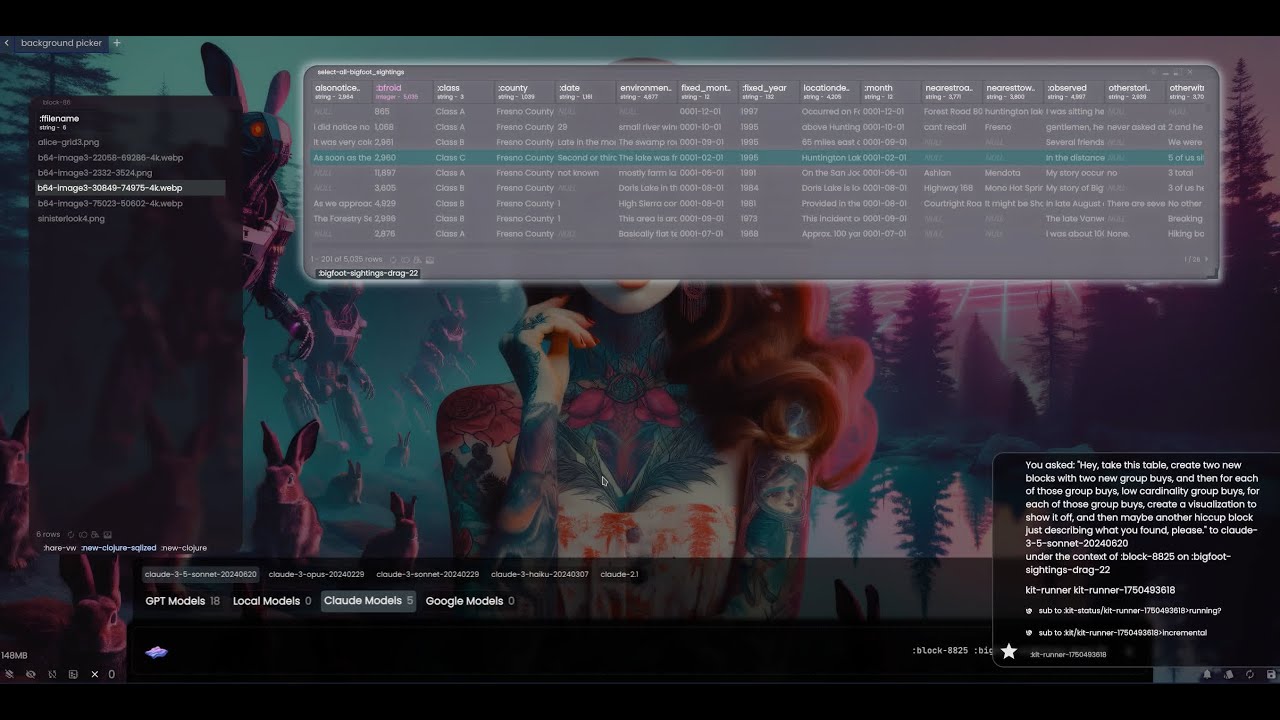The width and height of the screenshot is (1280, 720).
Task: Select file sinisterlook4.png
Action: (71, 218)
